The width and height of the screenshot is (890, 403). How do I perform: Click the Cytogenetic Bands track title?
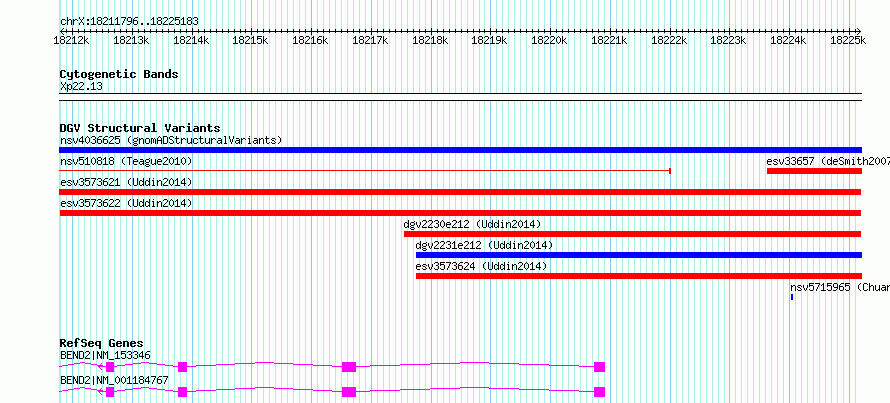tap(119, 74)
